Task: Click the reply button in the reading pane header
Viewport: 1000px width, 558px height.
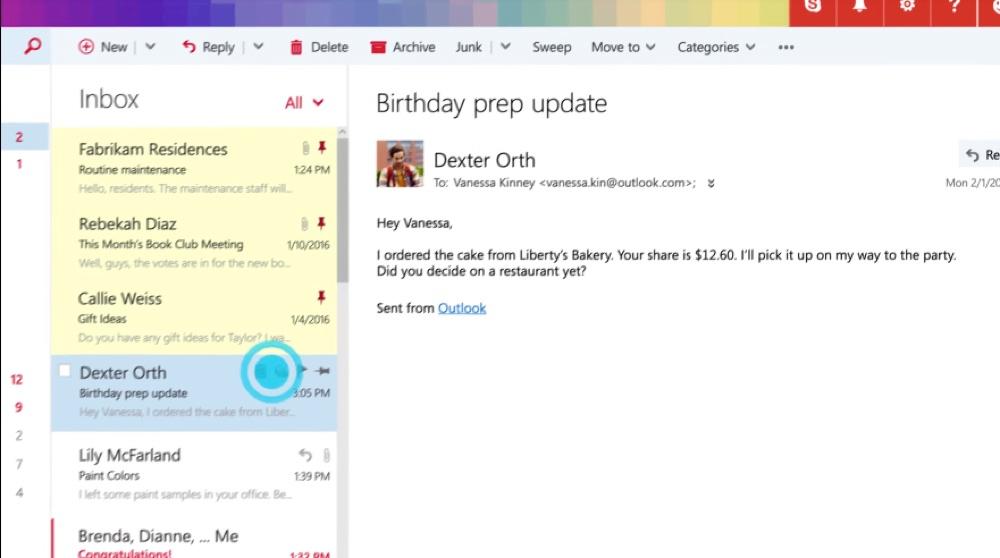Action: [980, 154]
